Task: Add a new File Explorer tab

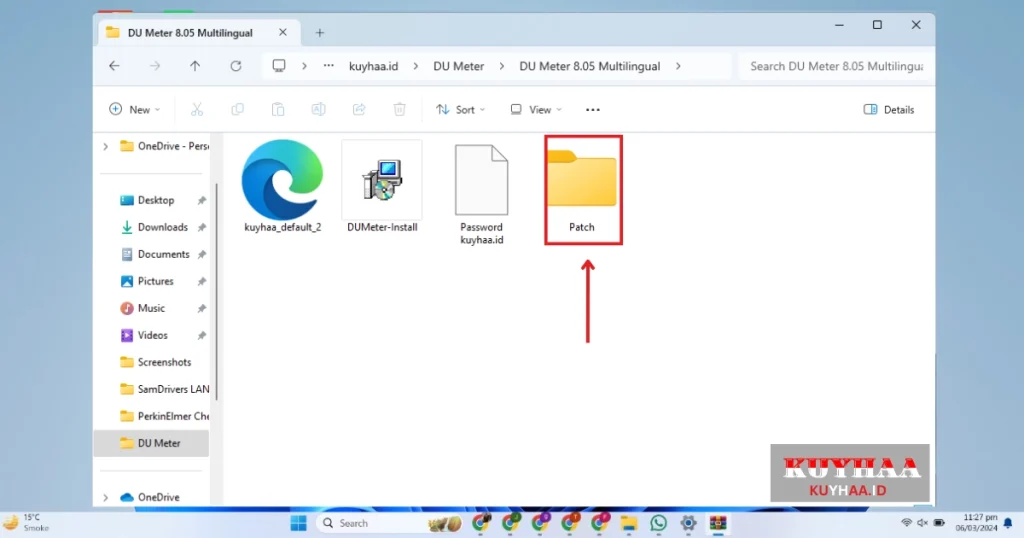Action: (320, 33)
